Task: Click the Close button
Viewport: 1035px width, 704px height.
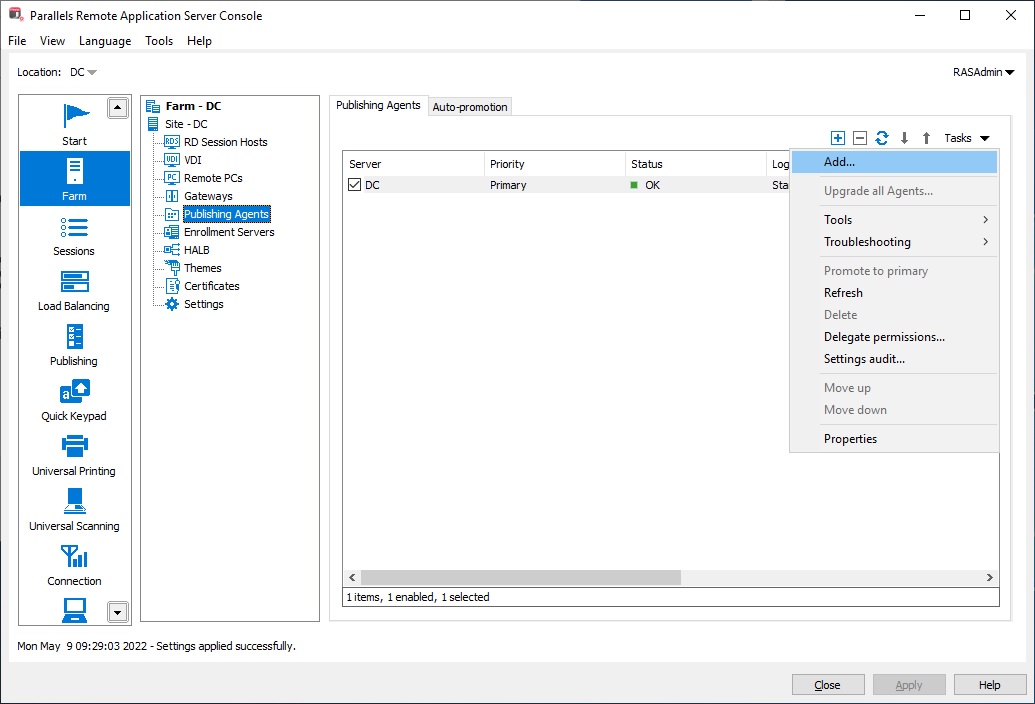Action: [x=828, y=685]
